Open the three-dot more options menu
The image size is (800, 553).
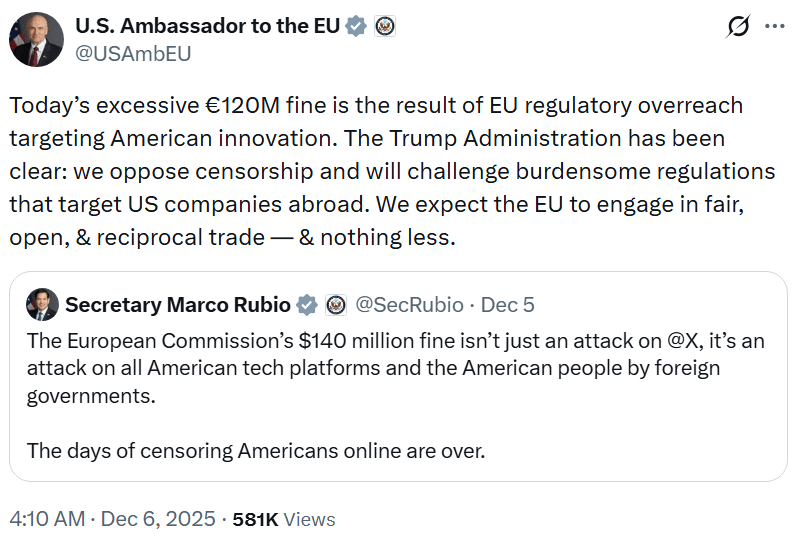click(x=774, y=27)
